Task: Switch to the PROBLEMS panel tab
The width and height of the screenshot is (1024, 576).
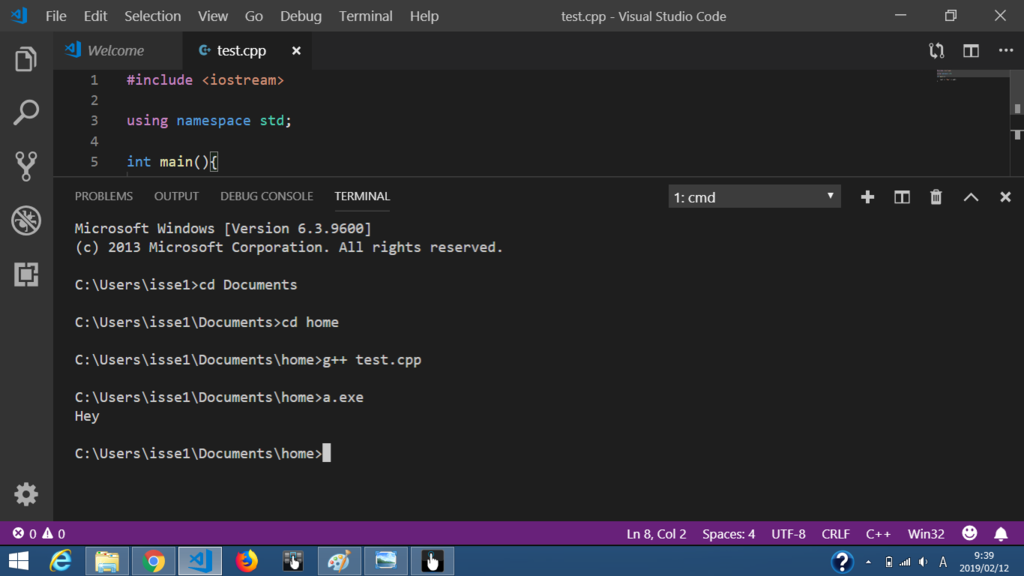Action: pos(103,196)
